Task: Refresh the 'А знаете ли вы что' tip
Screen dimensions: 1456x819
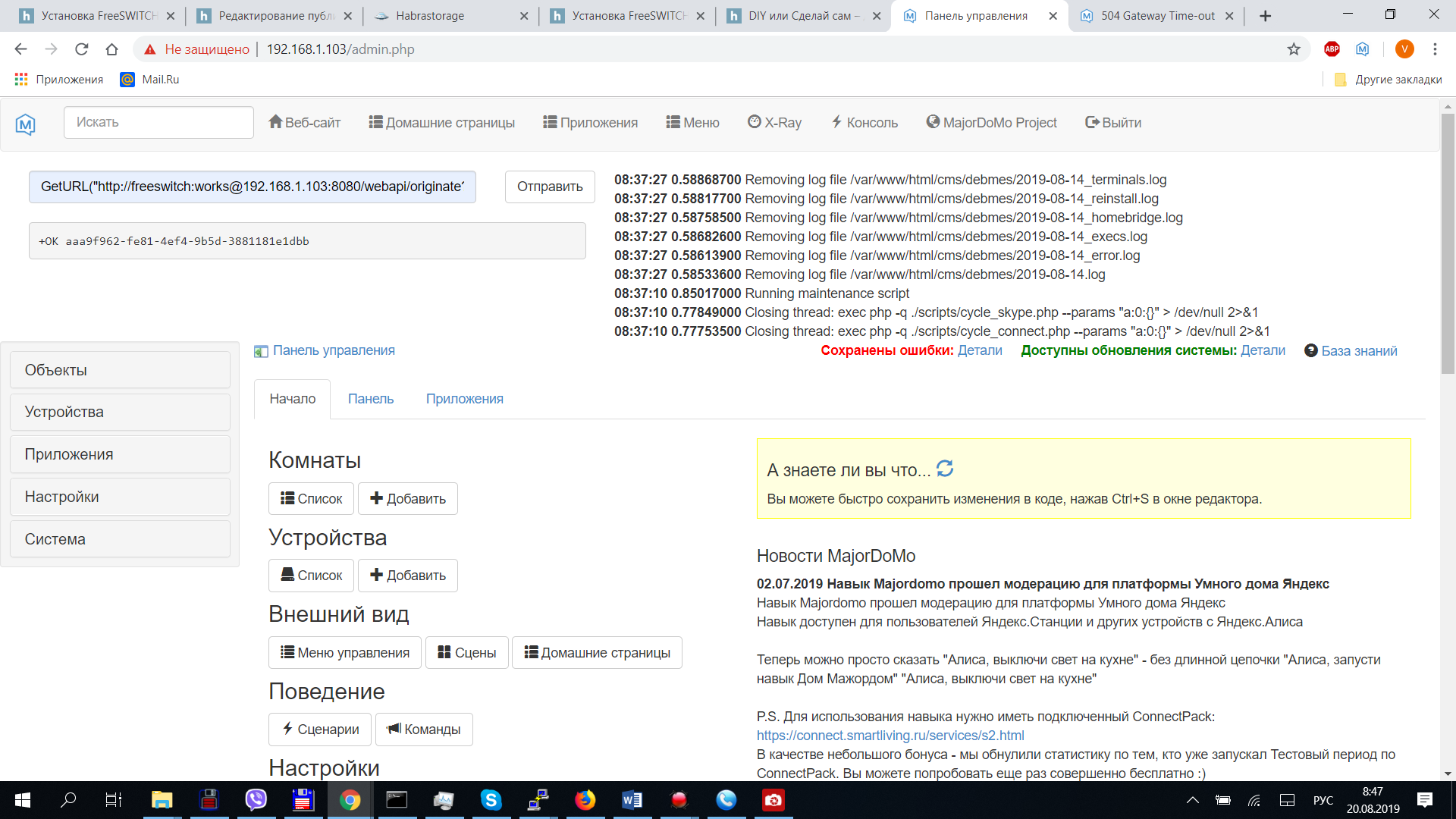Action: [945, 469]
